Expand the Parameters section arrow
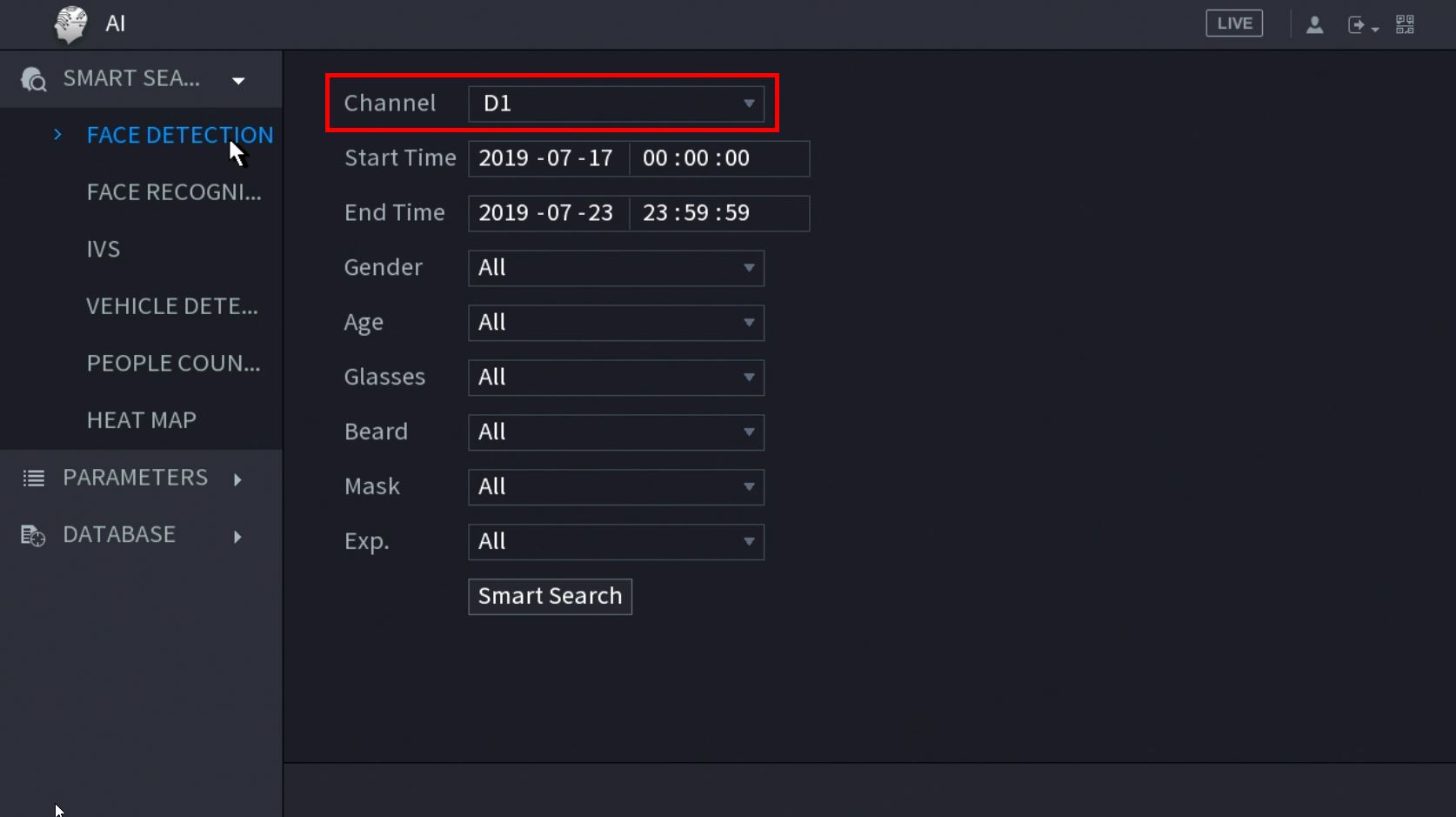This screenshot has height=817, width=1456. pos(237,479)
